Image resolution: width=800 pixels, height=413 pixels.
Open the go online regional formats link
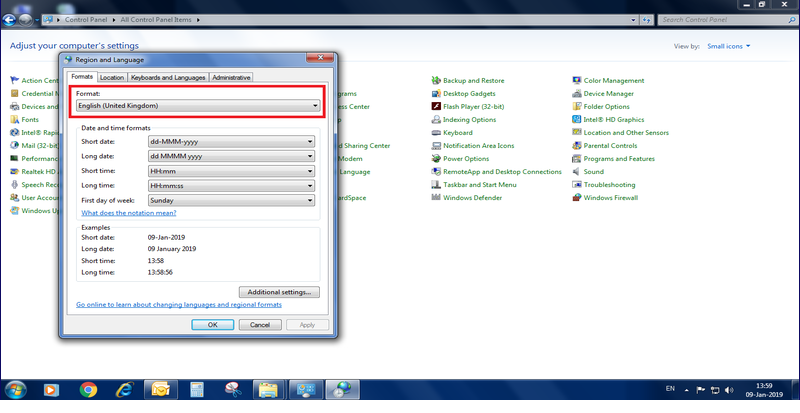point(179,304)
